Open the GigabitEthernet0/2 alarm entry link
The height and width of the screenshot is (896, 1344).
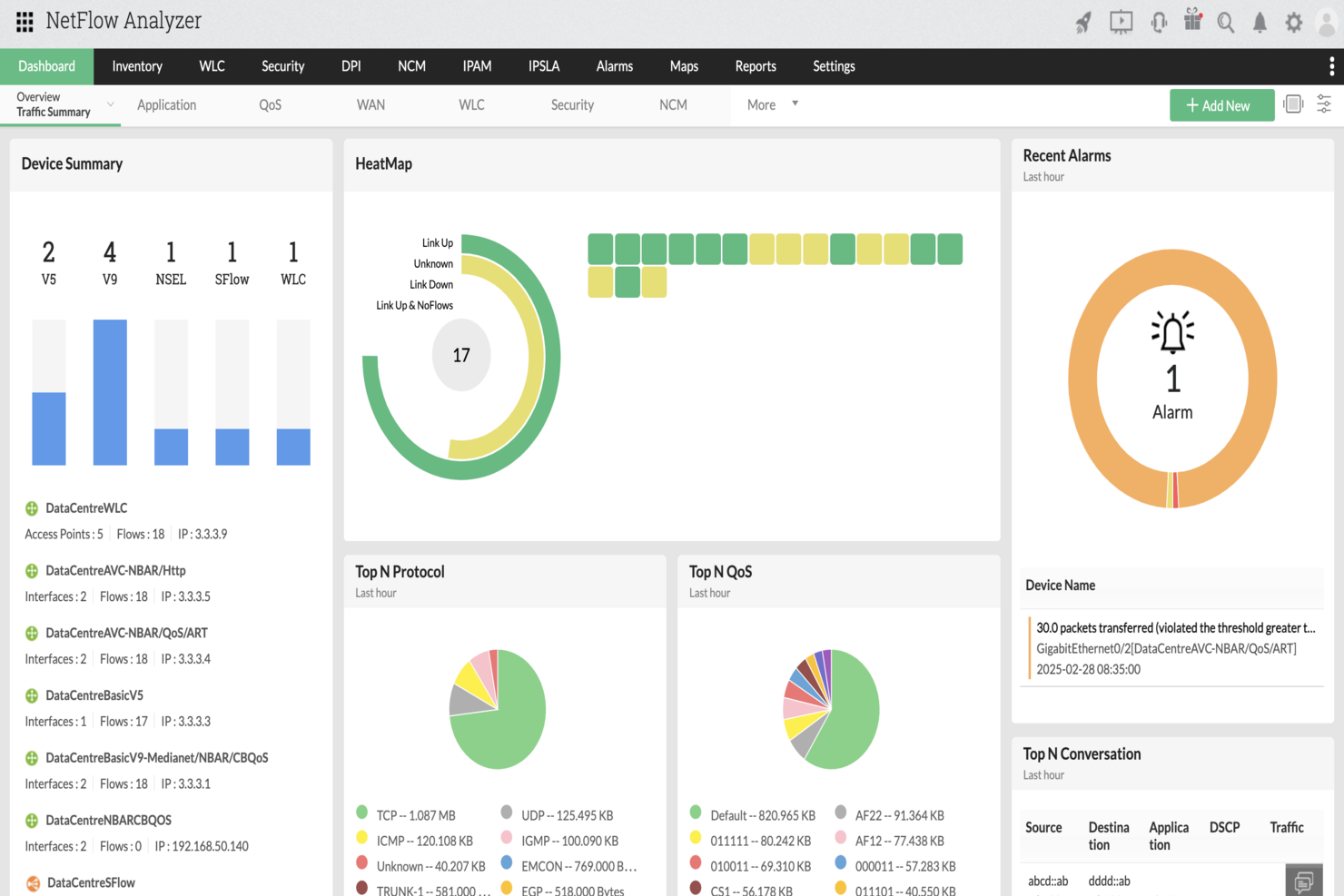click(1166, 649)
